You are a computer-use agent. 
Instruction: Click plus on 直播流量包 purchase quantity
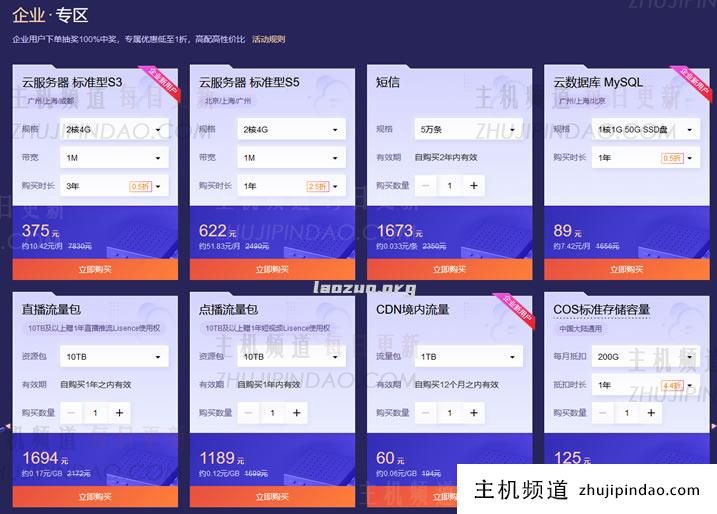[x=119, y=412]
